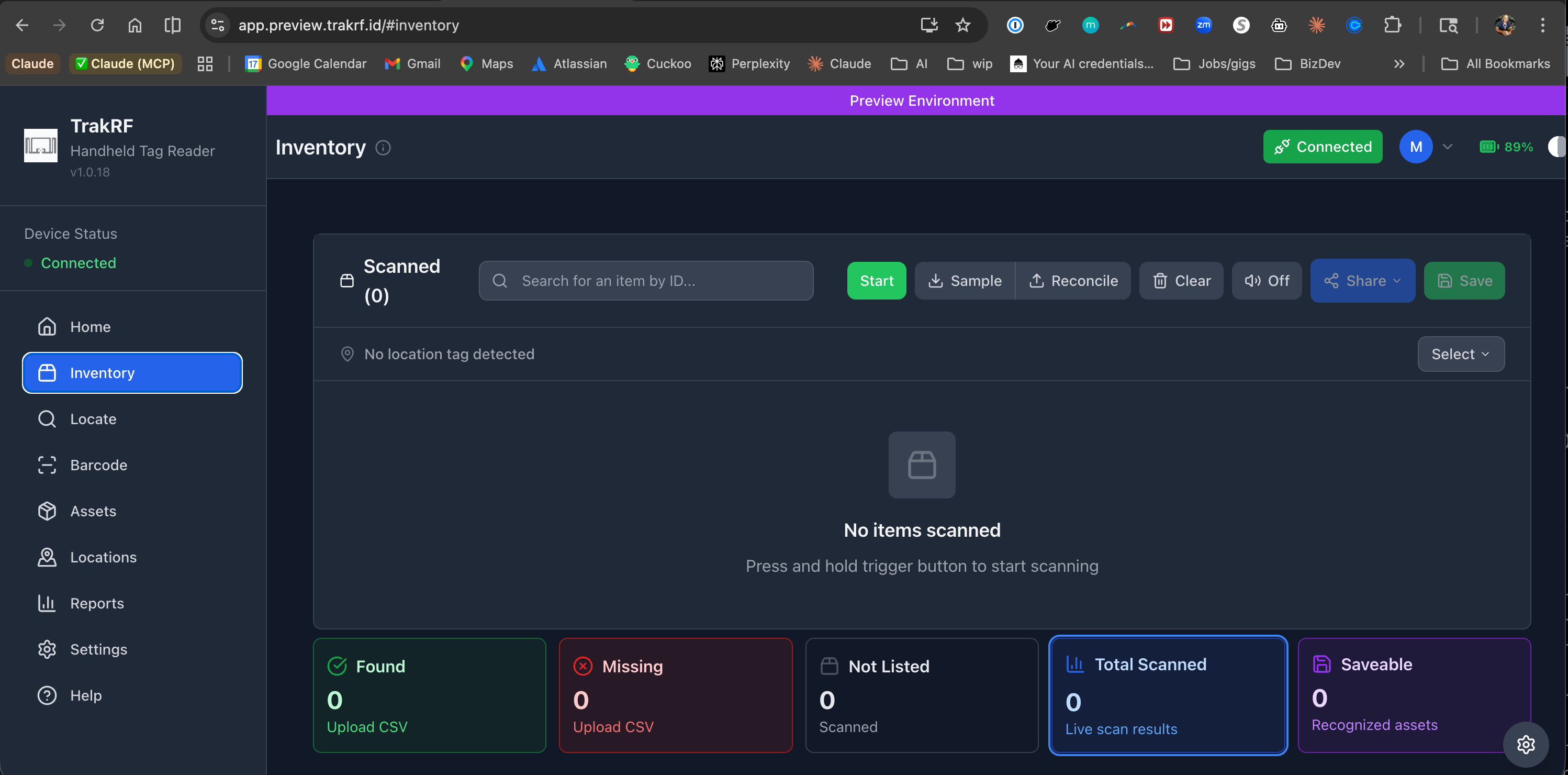Click the Clear scanned items button
This screenshot has width=1568, height=775.
point(1180,281)
